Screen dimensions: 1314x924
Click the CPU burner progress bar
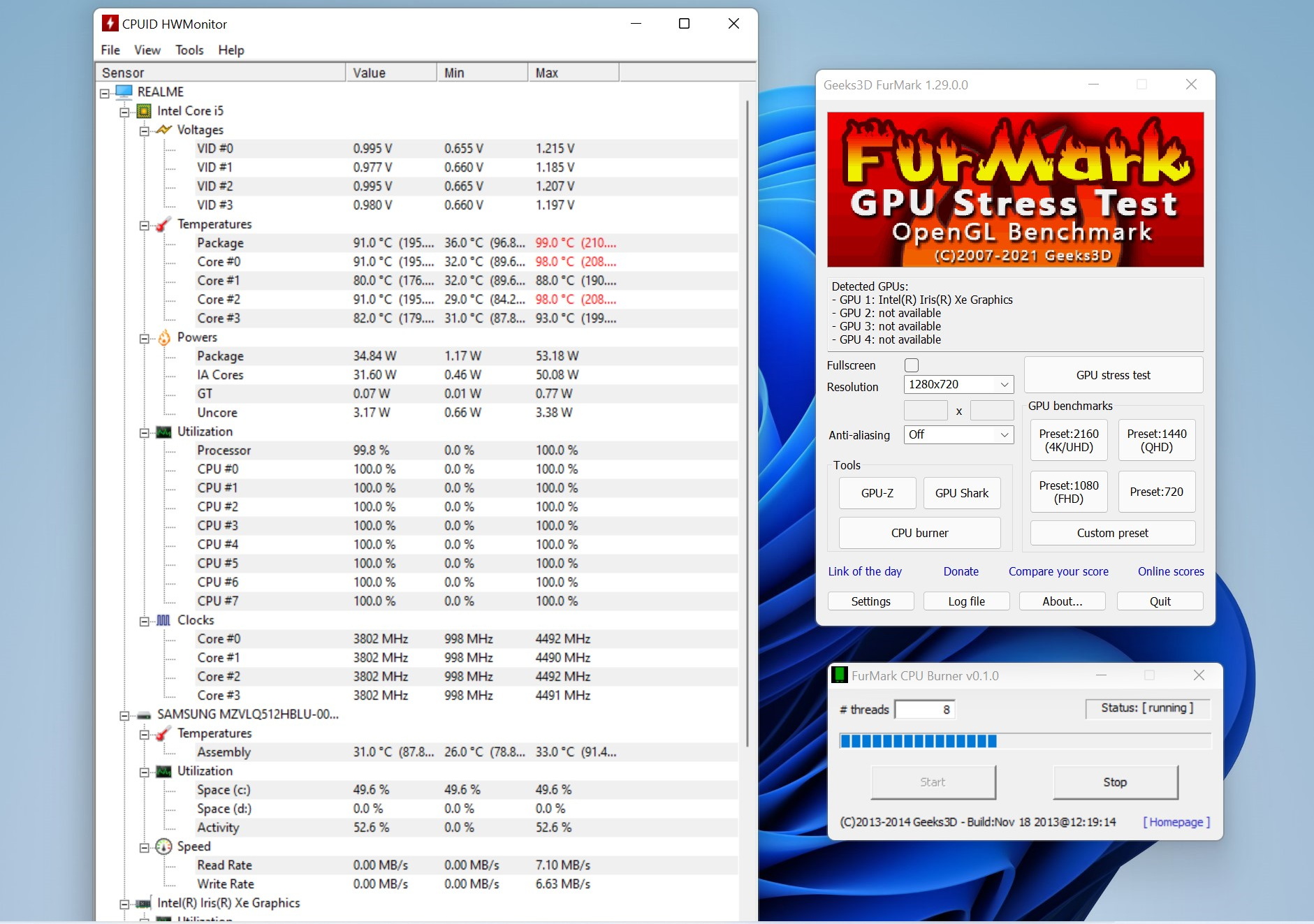click(x=1025, y=741)
